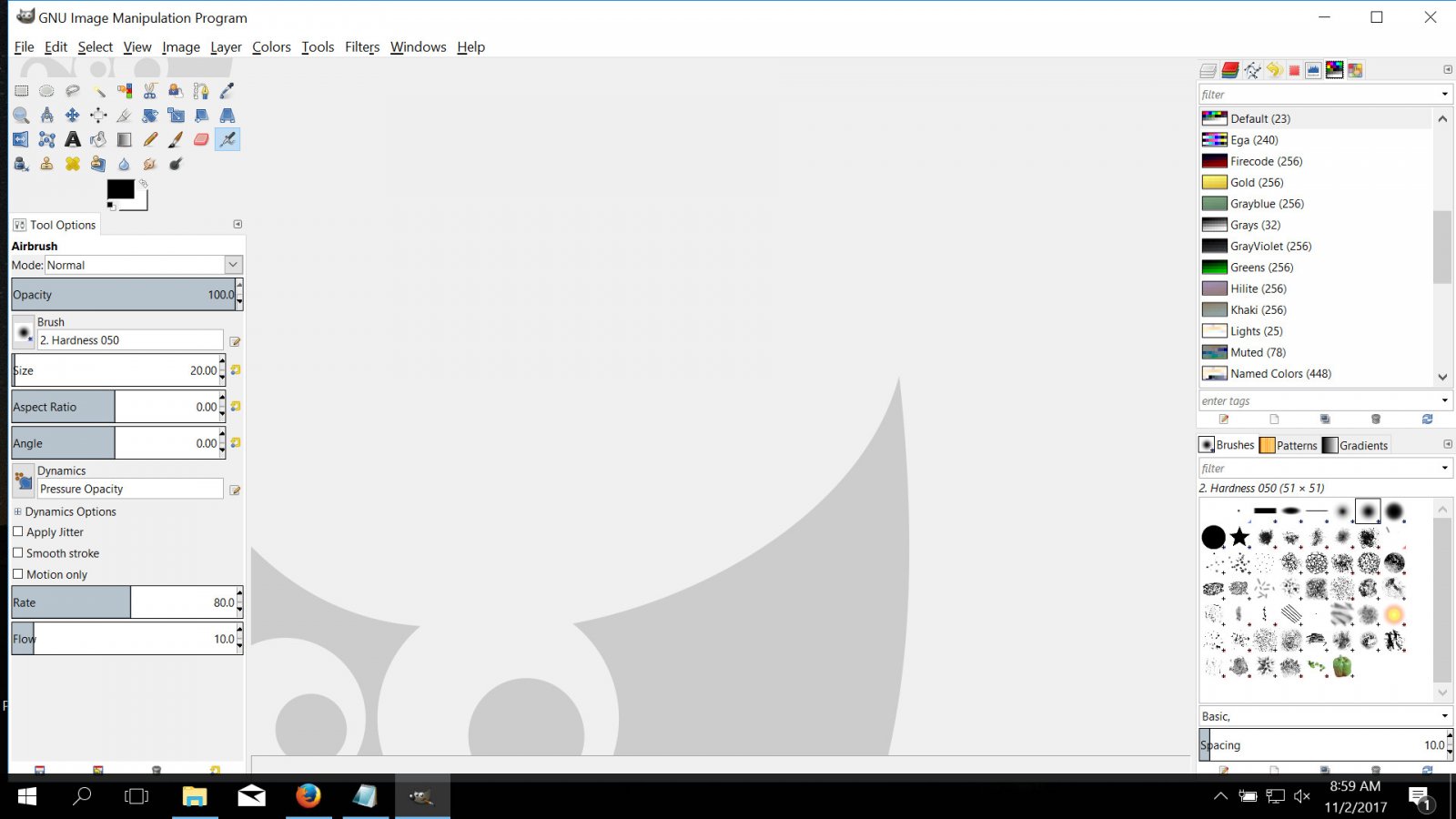This screenshot has width=1456, height=819.
Task: Select the Rectangle Select tool
Action: point(21,91)
